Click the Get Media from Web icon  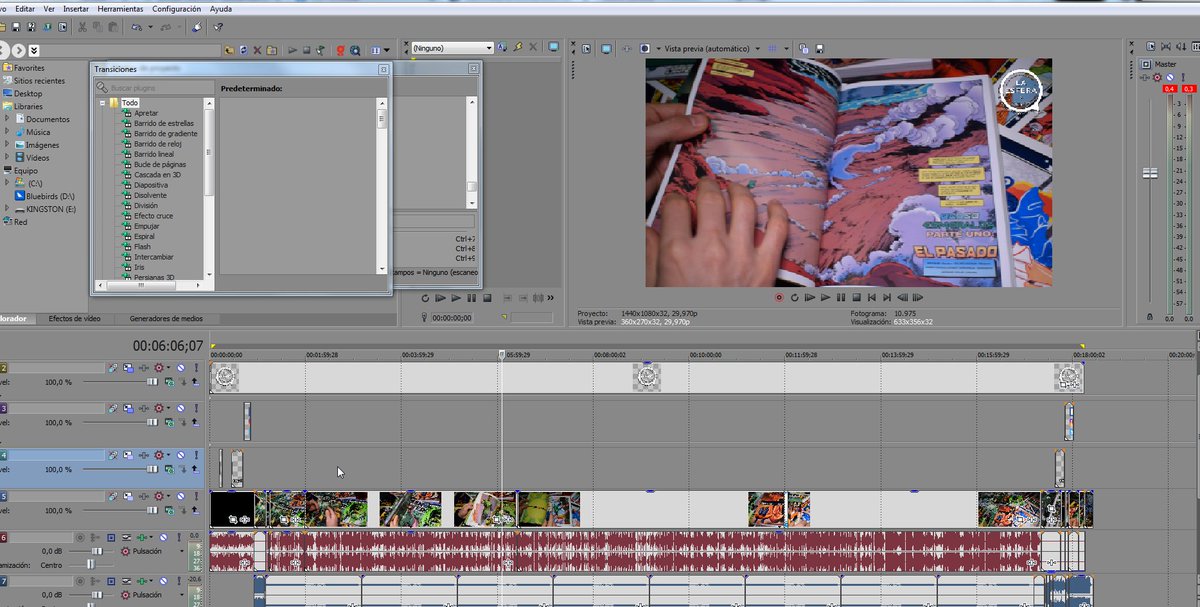coord(355,50)
